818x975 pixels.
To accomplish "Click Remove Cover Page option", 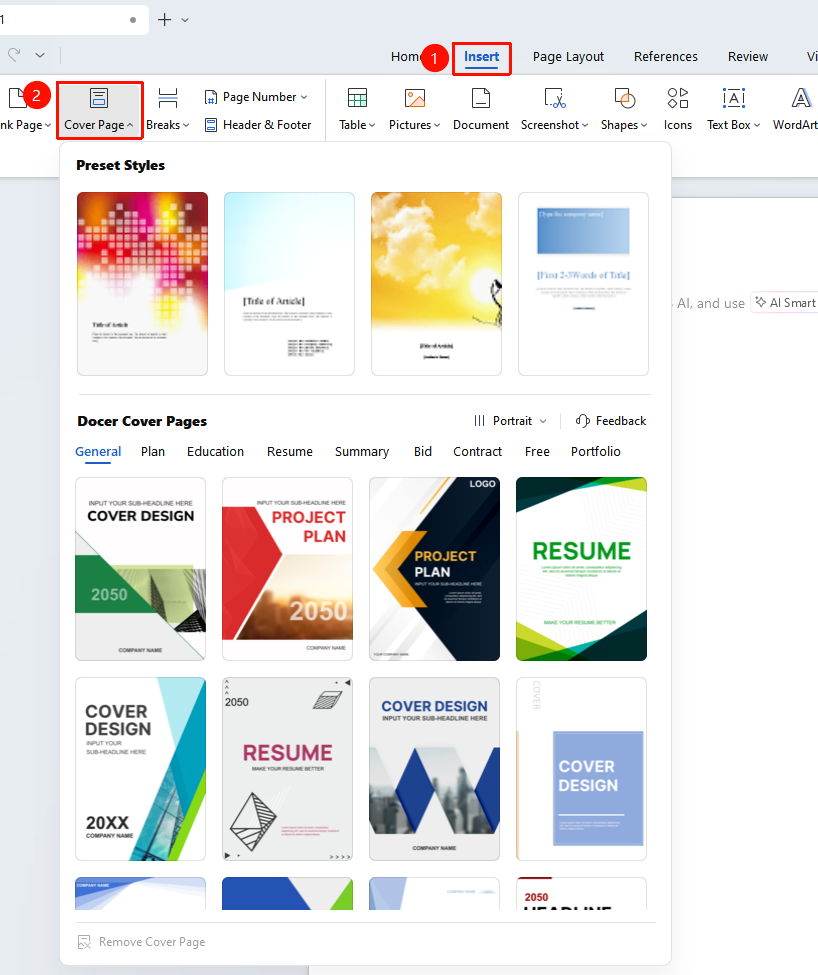I will click(x=141, y=942).
